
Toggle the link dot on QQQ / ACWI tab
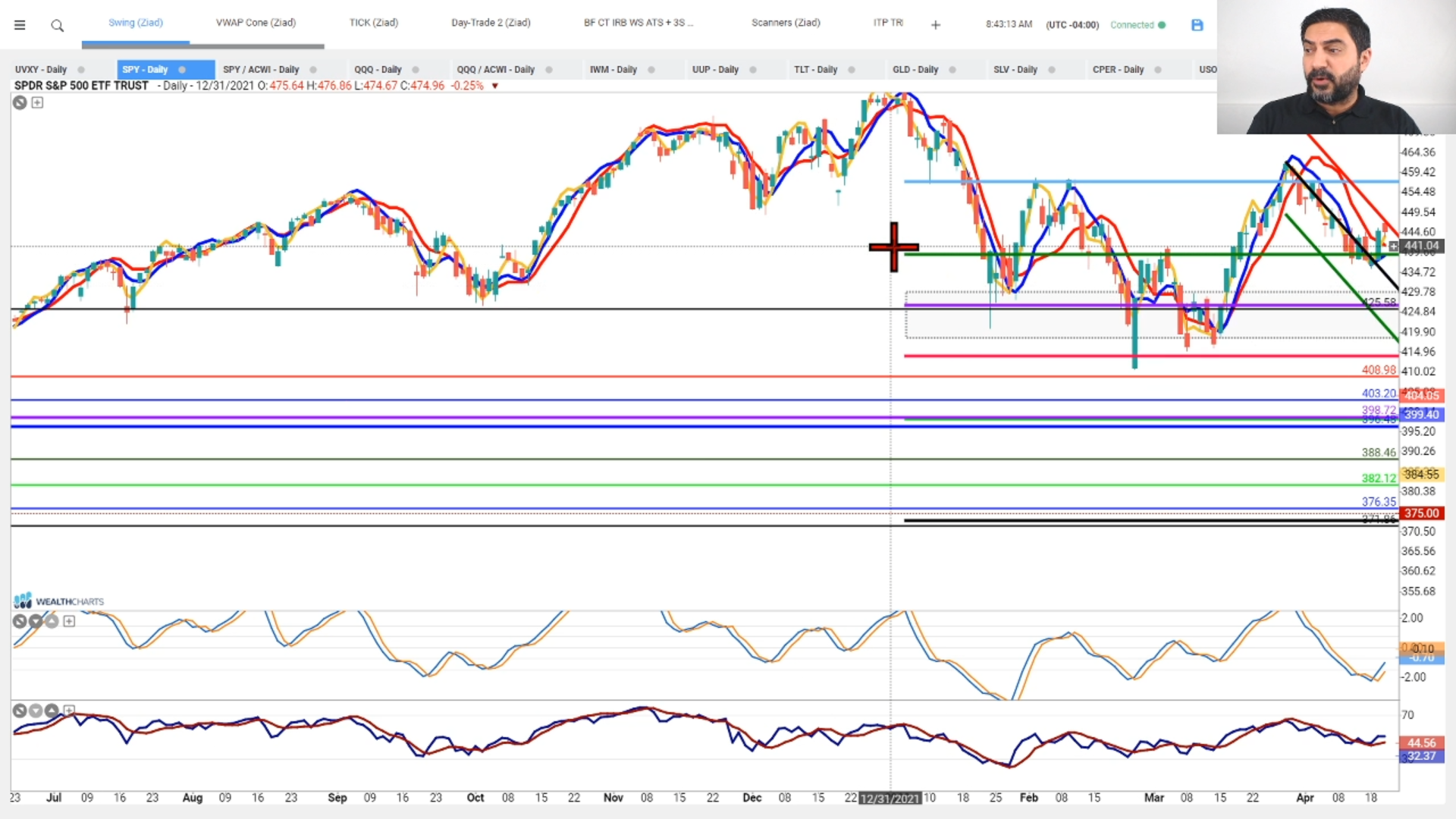tap(549, 70)
